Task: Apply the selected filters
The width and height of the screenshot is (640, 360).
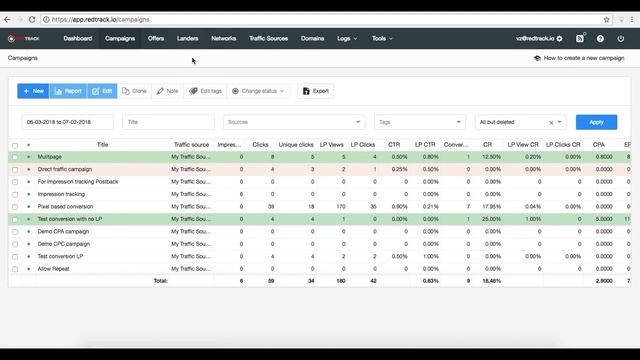Action: click(596, 122)
